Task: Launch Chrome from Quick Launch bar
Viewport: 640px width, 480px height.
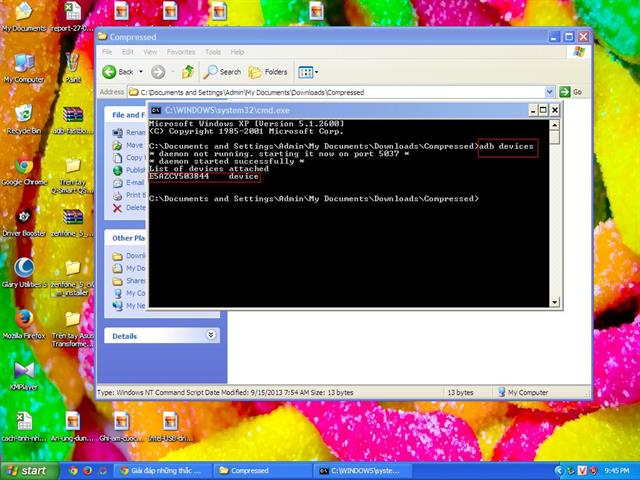Action: pyautogui.click(x=73, y=471)
